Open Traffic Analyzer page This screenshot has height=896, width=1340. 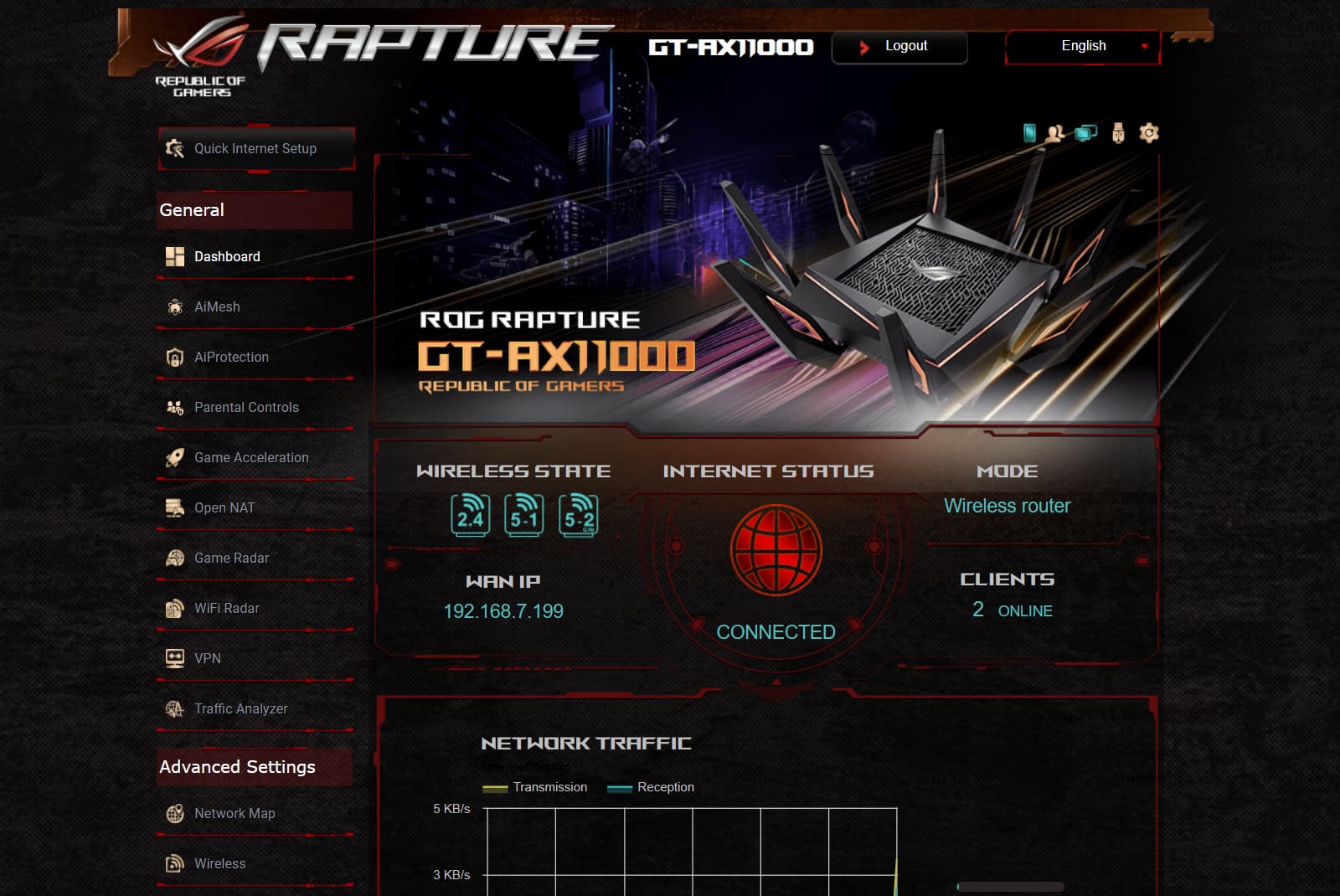(255, 708)
